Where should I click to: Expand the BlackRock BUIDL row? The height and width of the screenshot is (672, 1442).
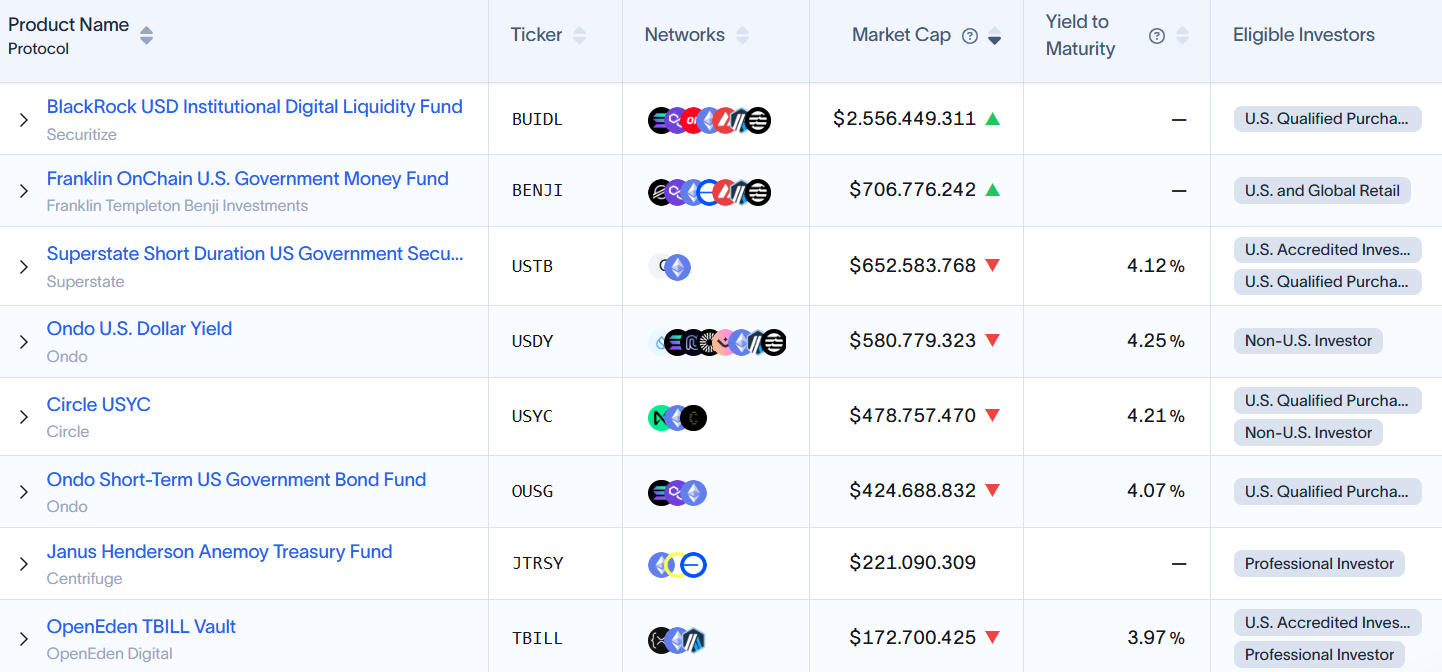pyautogui.click(x=24, y=120)
